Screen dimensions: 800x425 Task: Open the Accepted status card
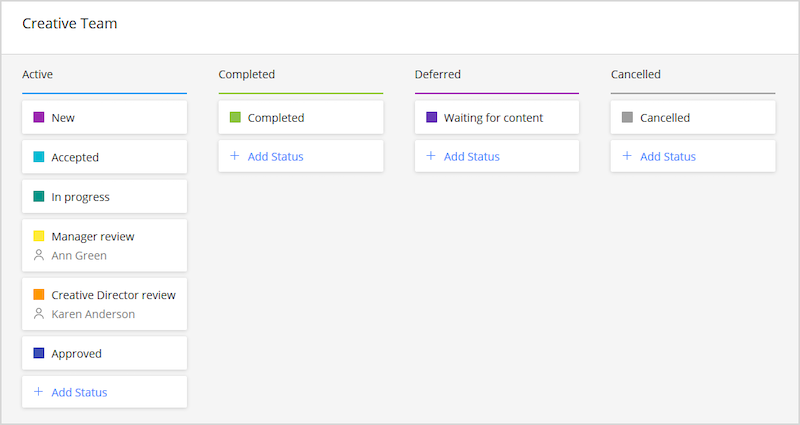pos(105,157)
